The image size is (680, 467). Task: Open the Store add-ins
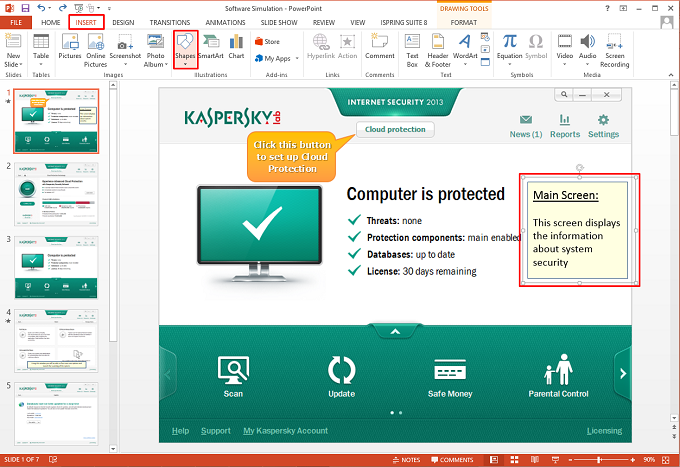click(267, 42)
